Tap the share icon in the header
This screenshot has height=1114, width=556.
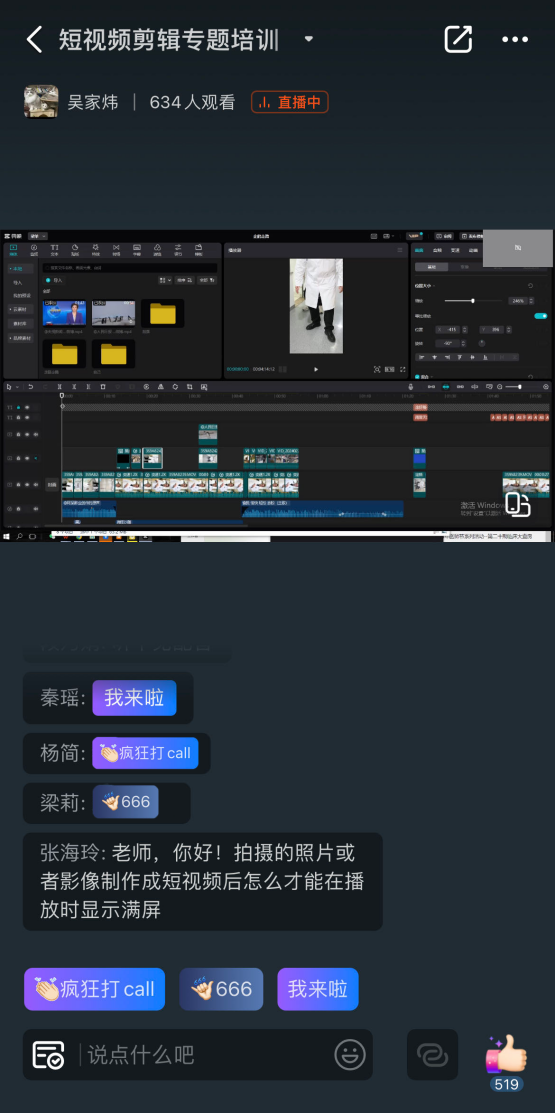pyautogui.click(x=458, y=39)
